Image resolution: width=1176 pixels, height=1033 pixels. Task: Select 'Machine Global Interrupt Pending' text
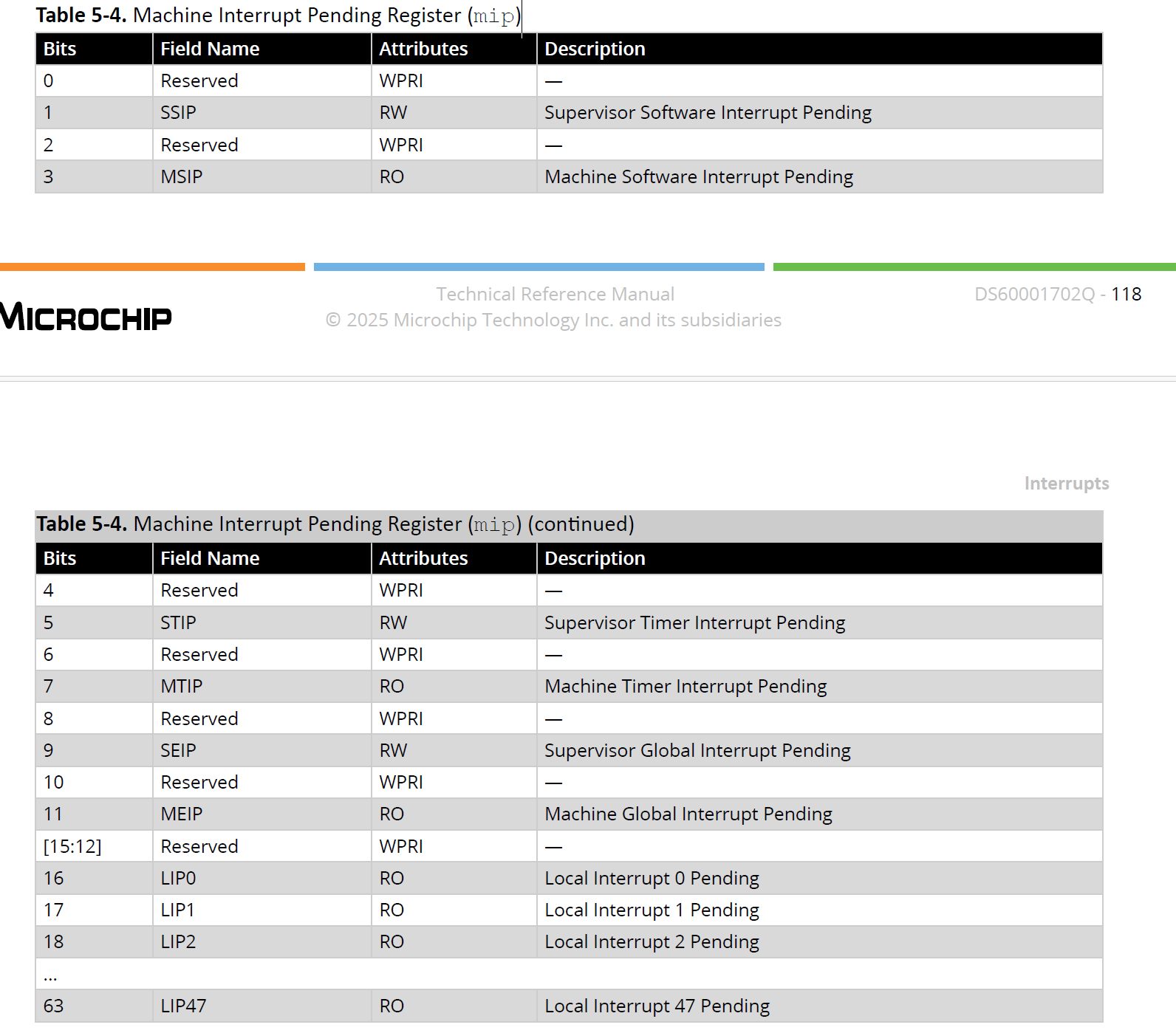tap(688, 814)
